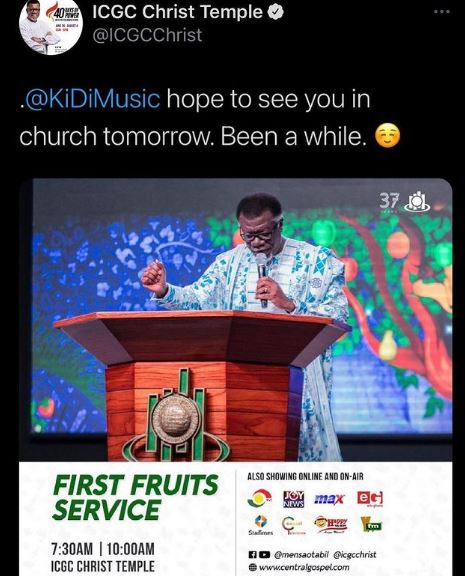The image size is (465, 576).
Task: Open the First Fruits Service image
Action: pos(235,377)
